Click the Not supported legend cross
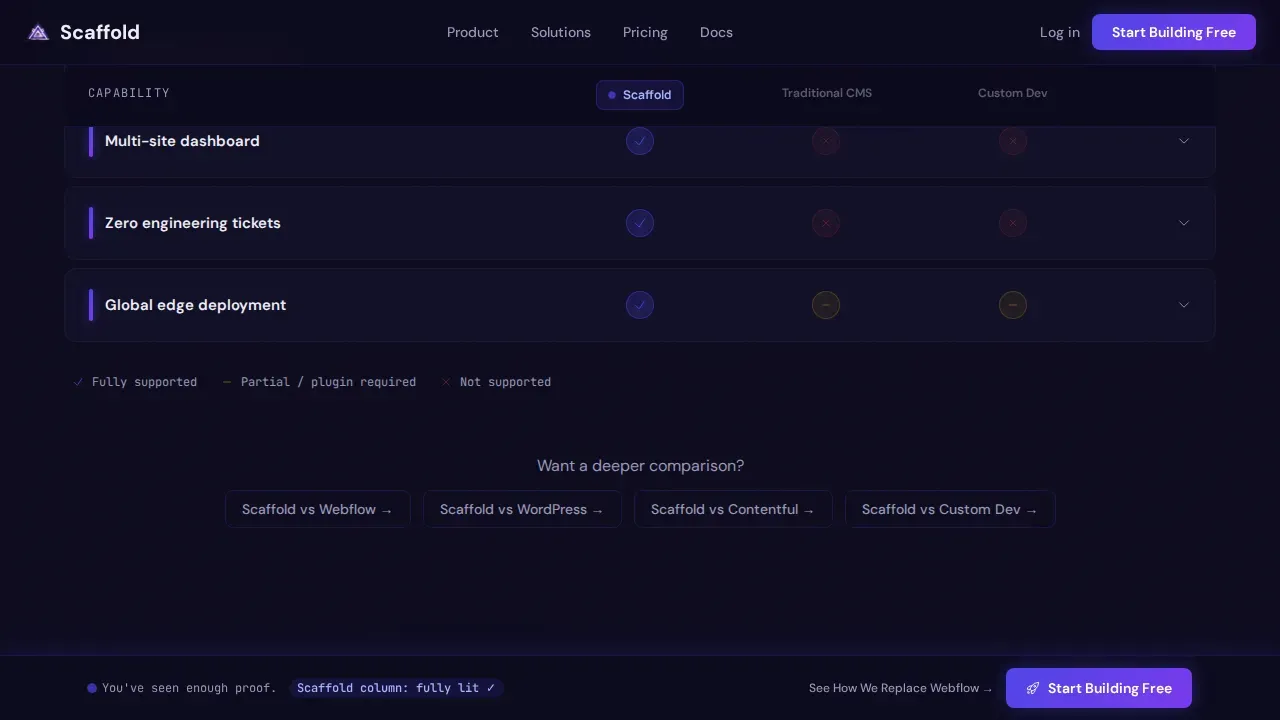1280x720 pixels. pos(446,382)
